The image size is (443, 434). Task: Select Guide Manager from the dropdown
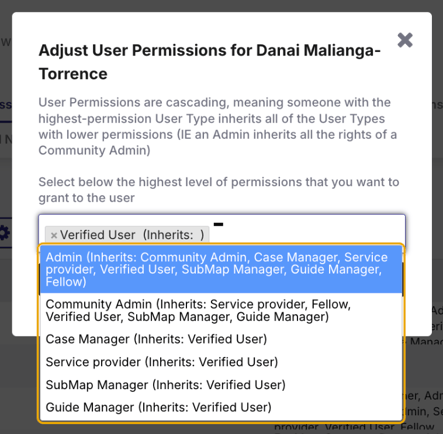(x=221, y=407)
